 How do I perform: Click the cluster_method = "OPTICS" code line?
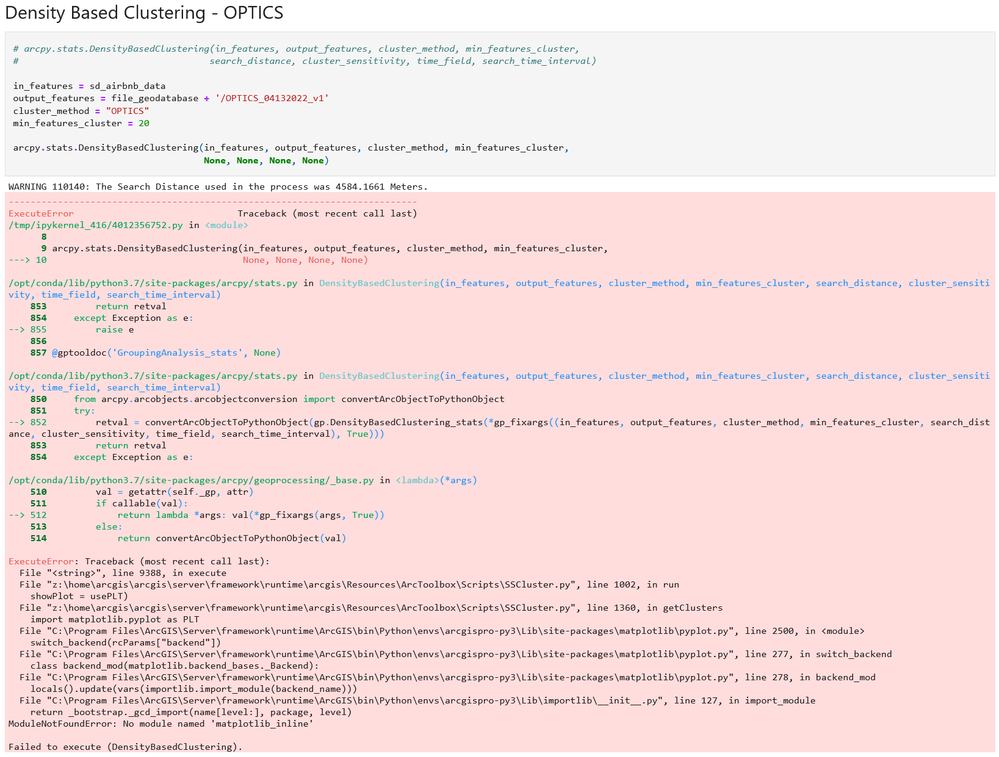pyautogui.click(x=80, y=111)
